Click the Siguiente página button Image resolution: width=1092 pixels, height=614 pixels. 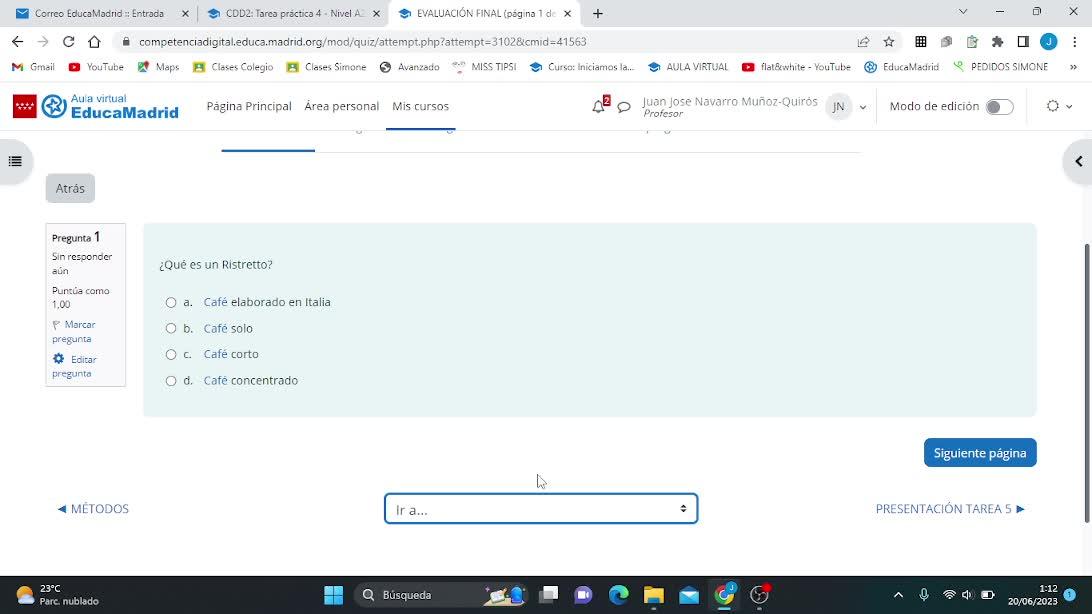pyautogui.click(x=980, y=453)
